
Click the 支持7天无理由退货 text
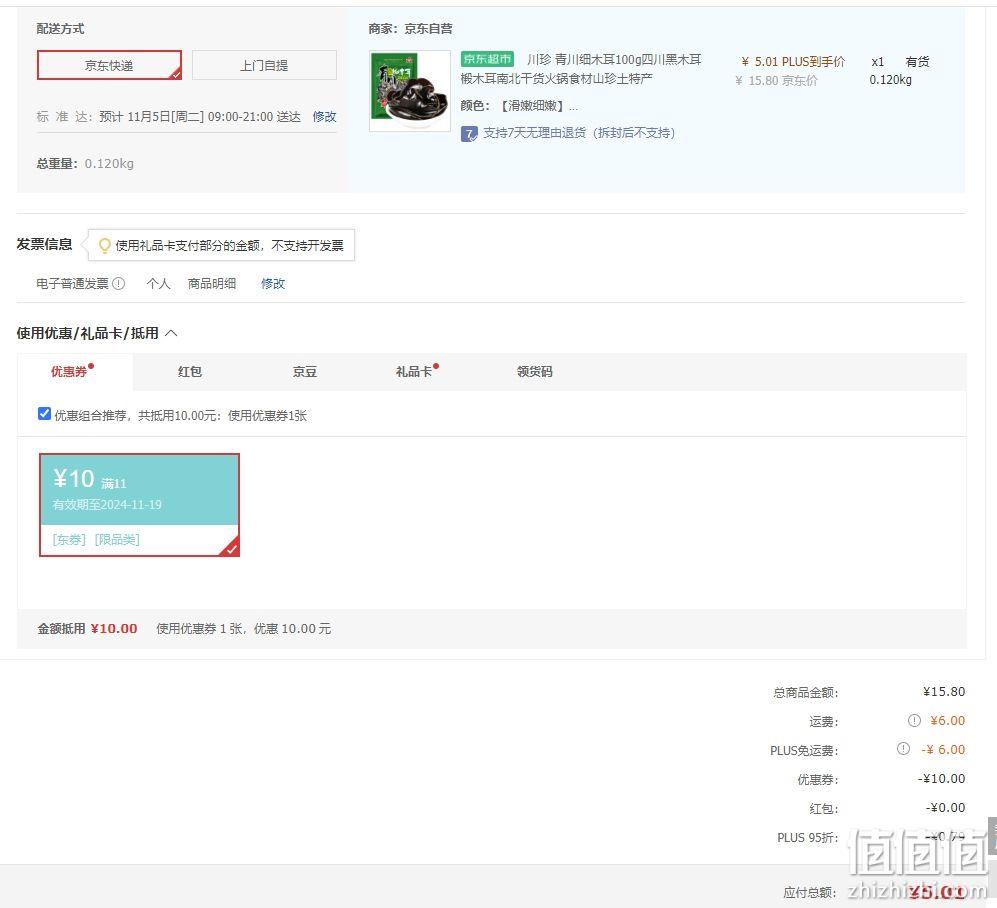point(579,133)
